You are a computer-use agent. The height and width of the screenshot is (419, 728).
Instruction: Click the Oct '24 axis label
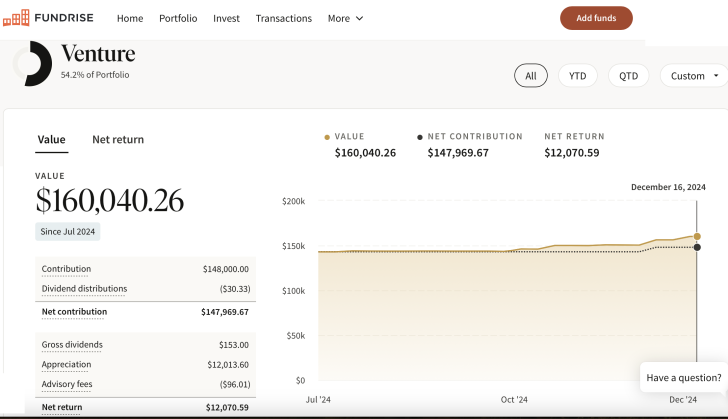pyautogui.click(x=514, y=400)
